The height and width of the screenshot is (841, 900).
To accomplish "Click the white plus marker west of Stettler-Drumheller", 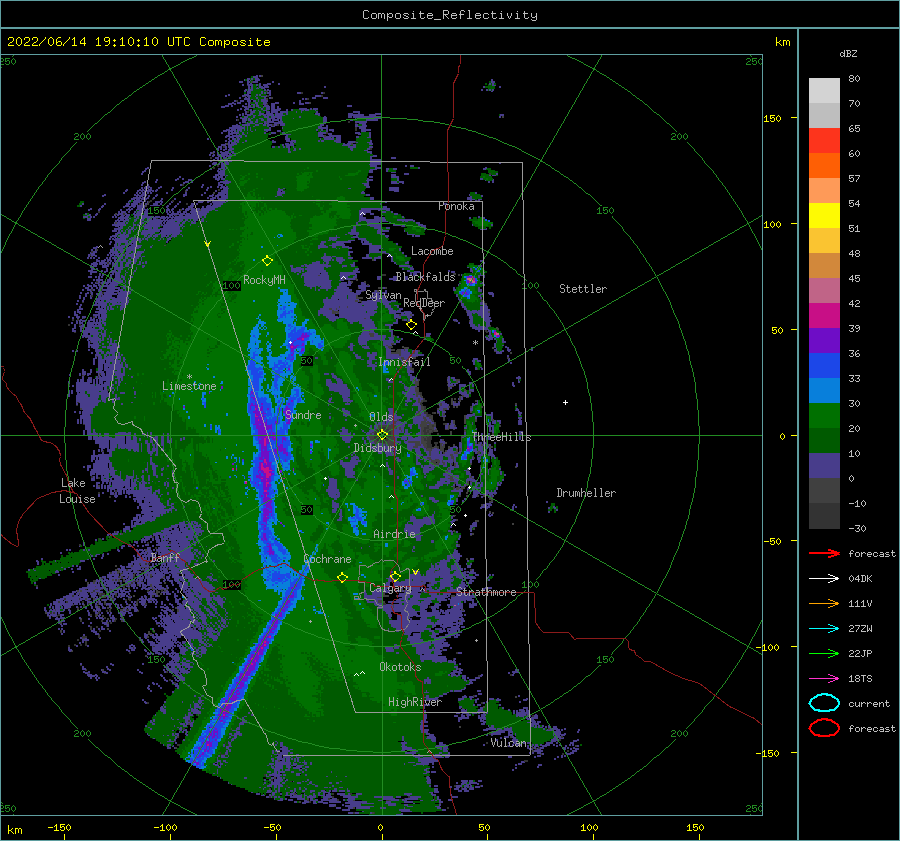I will [565, 402].
